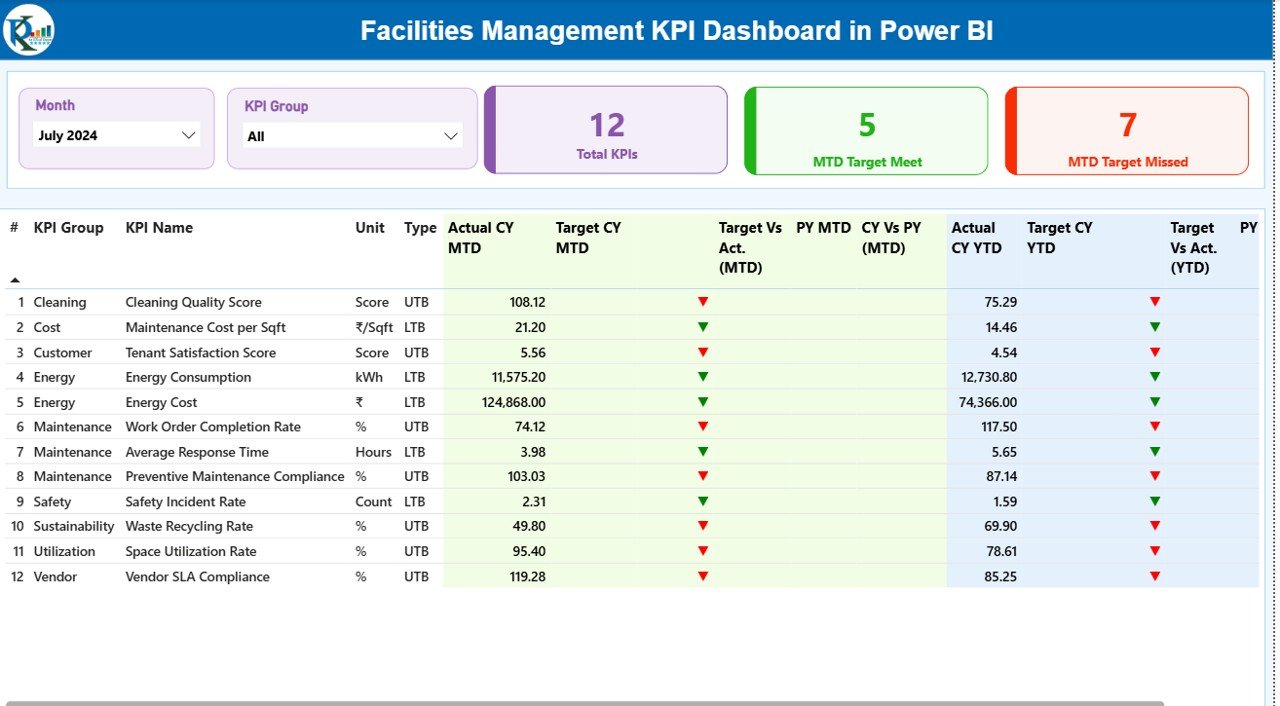Sort by the KPI Name column header

pos(159,227)
